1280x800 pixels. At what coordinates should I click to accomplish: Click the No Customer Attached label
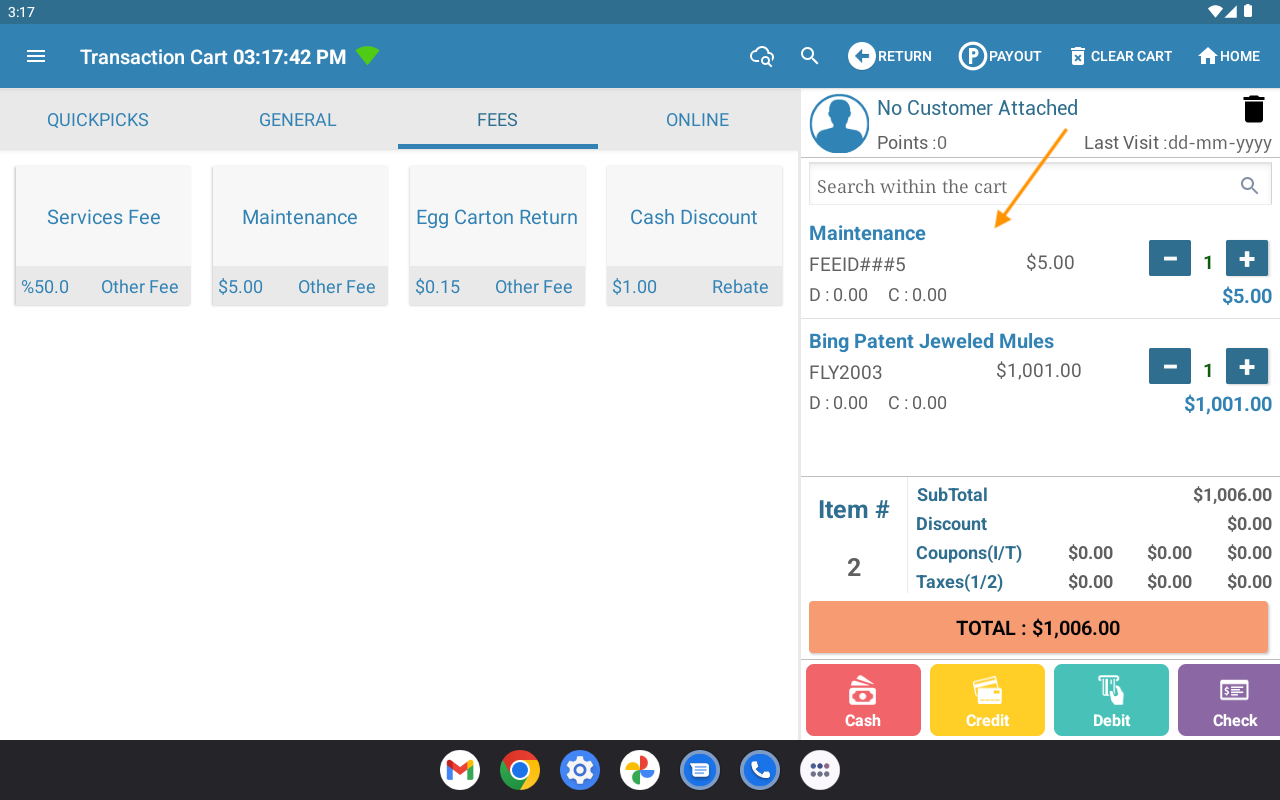tap(977, 108)
